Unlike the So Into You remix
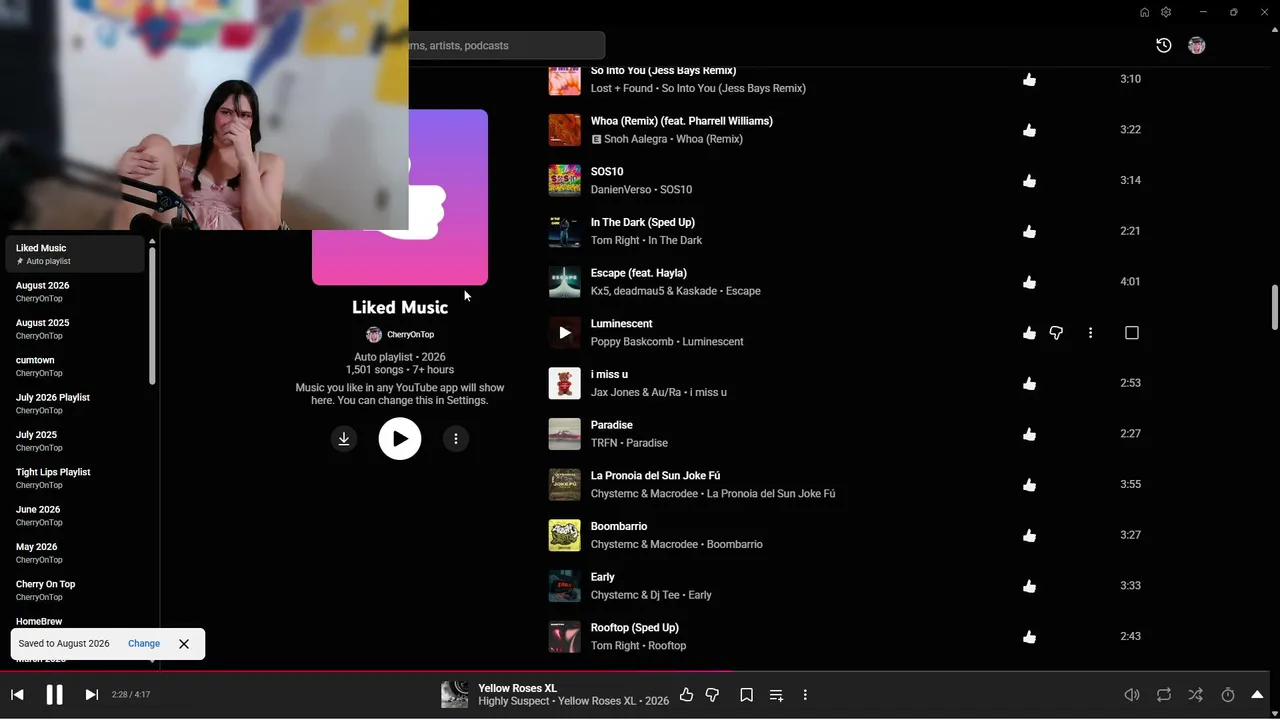 pyautogui.click(x=1029, y=79)
